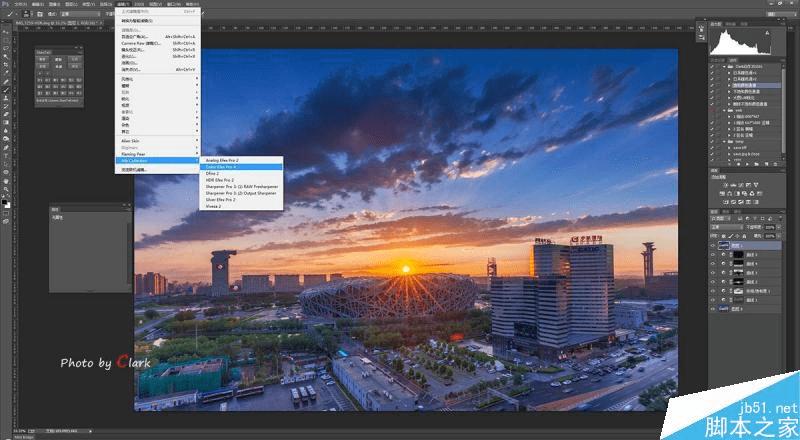
Task: Click the histogram graph panel
Action: (741, 42)
